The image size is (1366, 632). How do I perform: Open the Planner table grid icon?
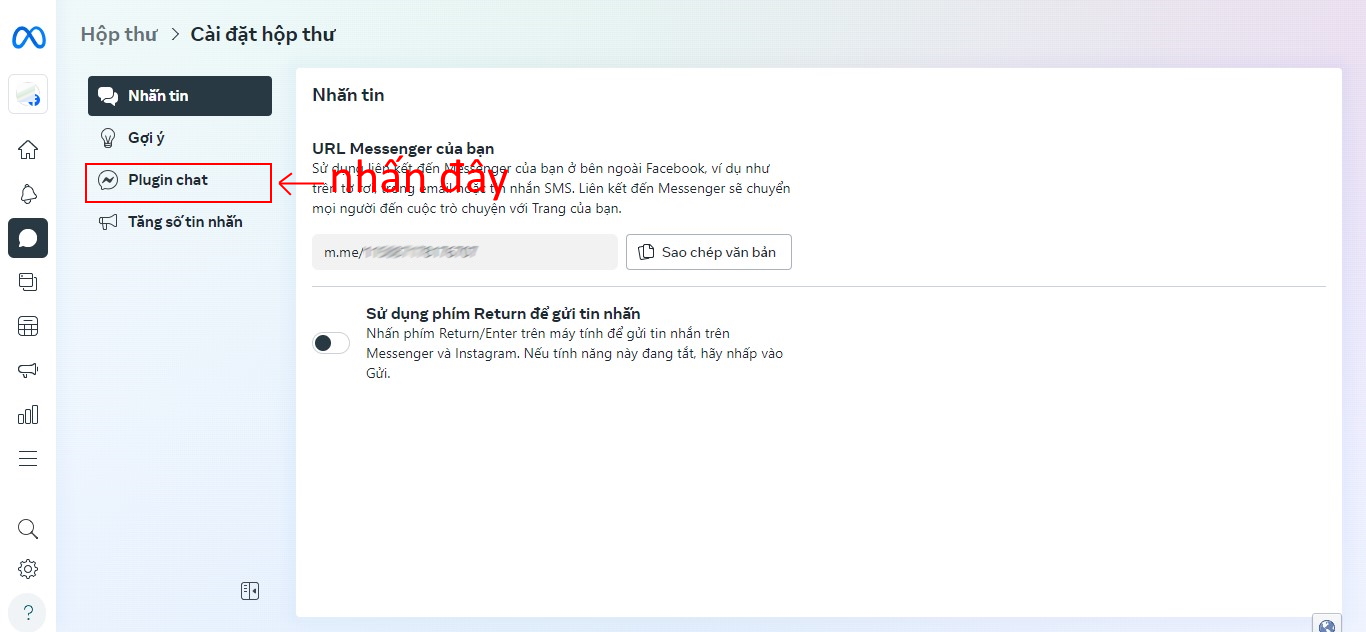(x=28, y=326)
